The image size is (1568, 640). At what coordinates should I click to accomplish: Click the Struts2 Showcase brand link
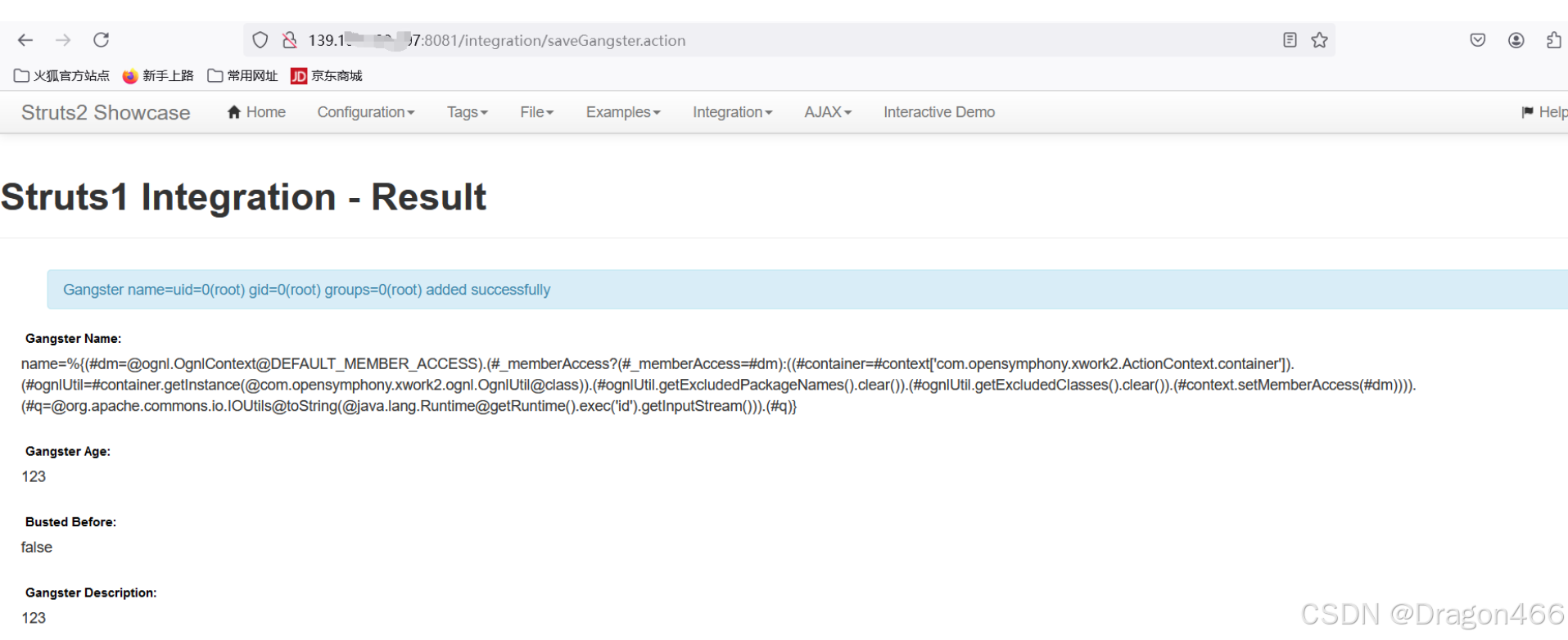106,113
